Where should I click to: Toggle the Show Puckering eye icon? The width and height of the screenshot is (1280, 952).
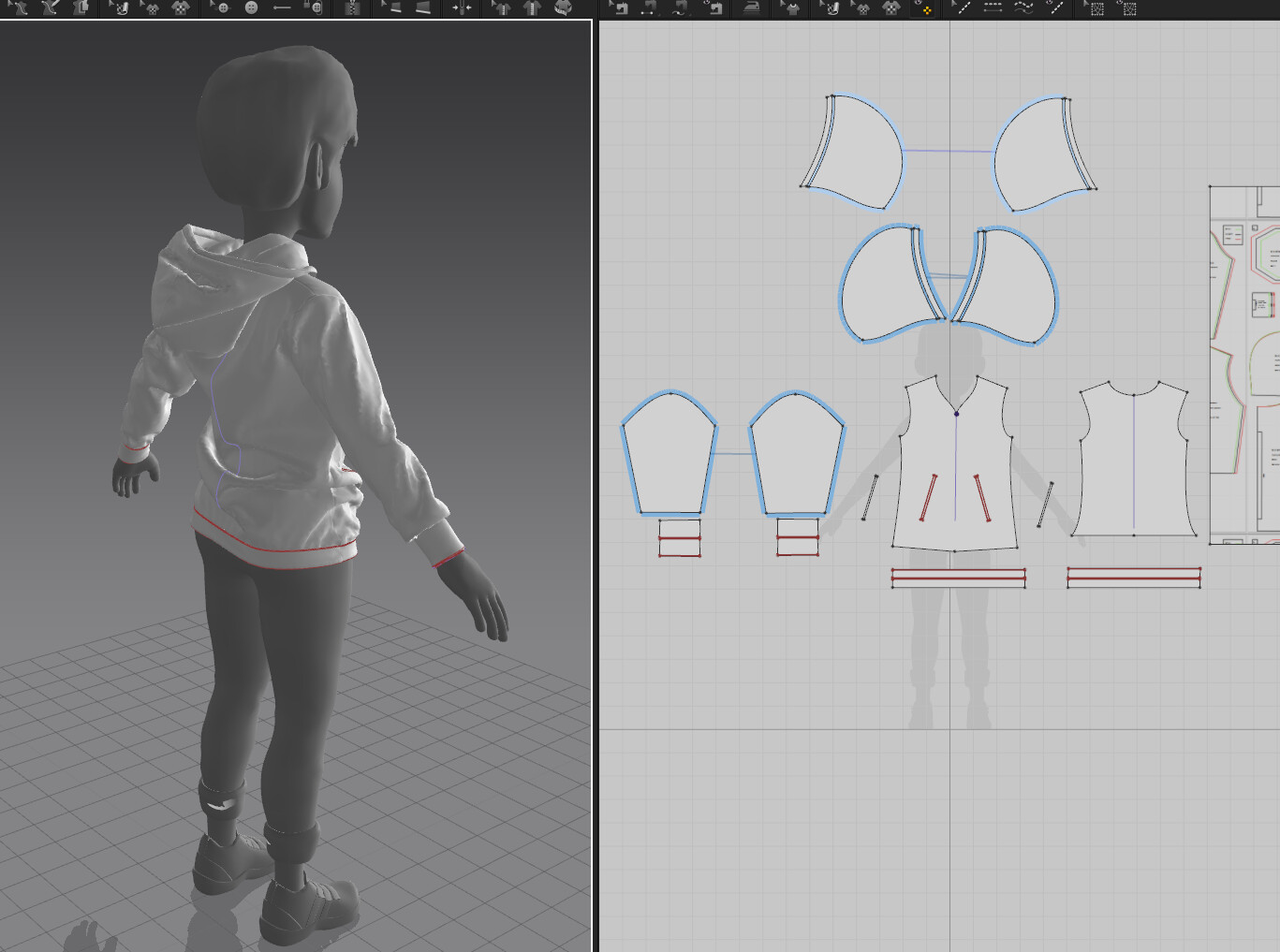[x=1127, y=8]
